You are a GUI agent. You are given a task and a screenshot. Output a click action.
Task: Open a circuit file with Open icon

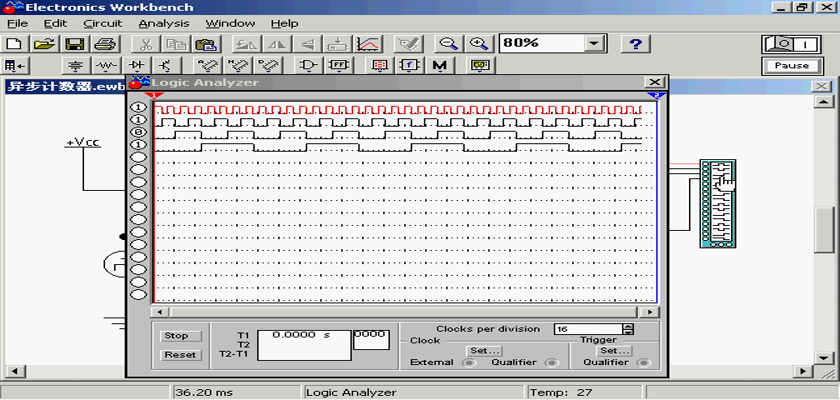point(43,44)
